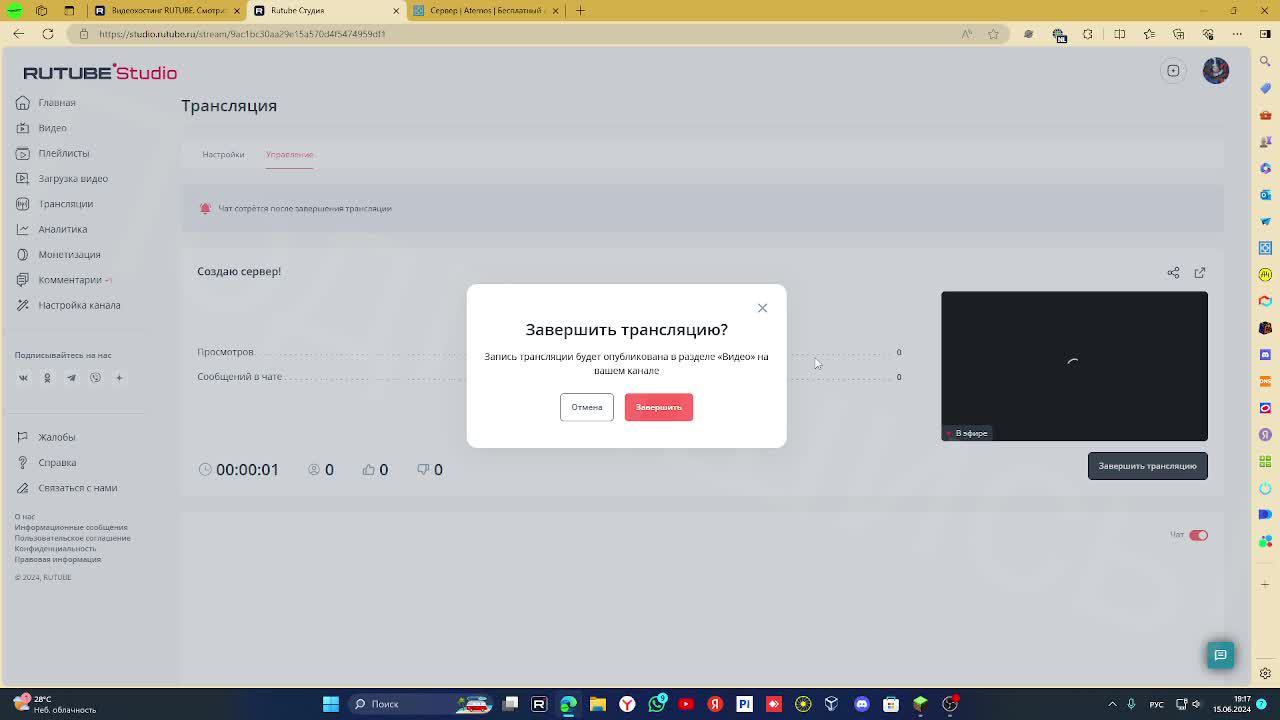Confirm with the red Завершить button

click(659, 407)
